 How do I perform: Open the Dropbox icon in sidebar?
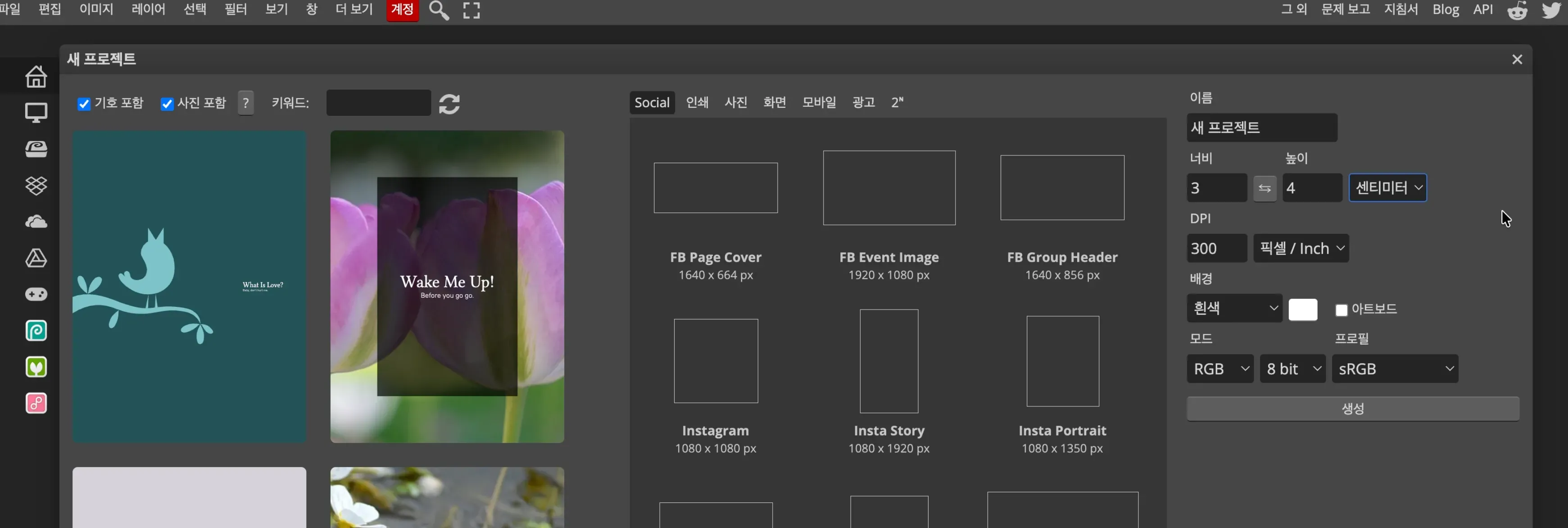coord(36,186)
